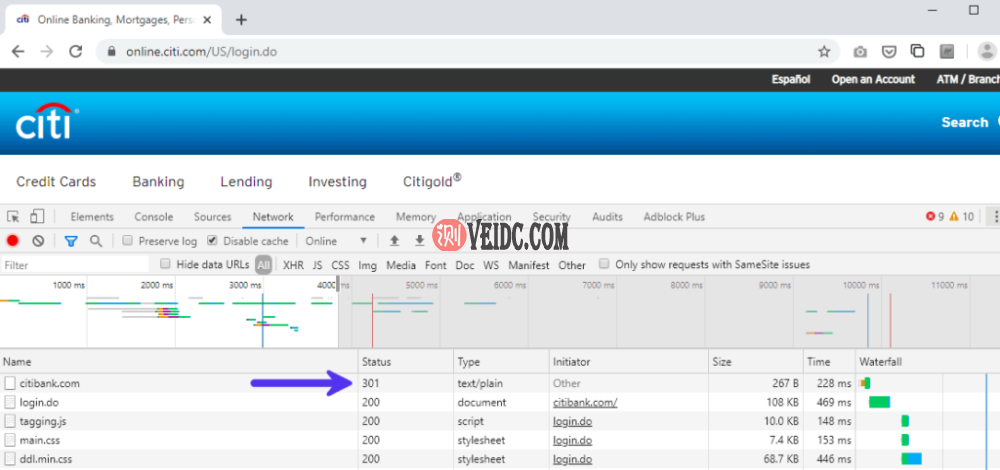
Task: Filter requests by Manifest
Action: [529, 265]
